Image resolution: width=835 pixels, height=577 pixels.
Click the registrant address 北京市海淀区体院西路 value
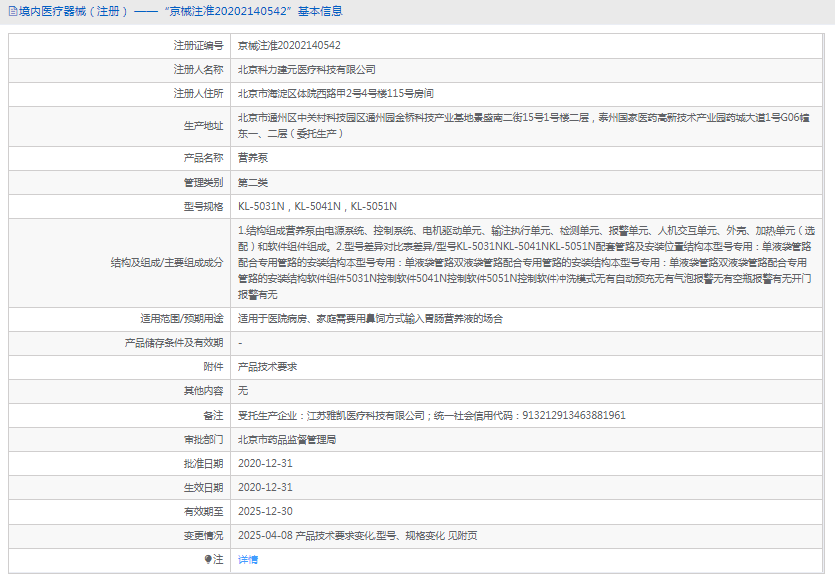tap(335, 94)
